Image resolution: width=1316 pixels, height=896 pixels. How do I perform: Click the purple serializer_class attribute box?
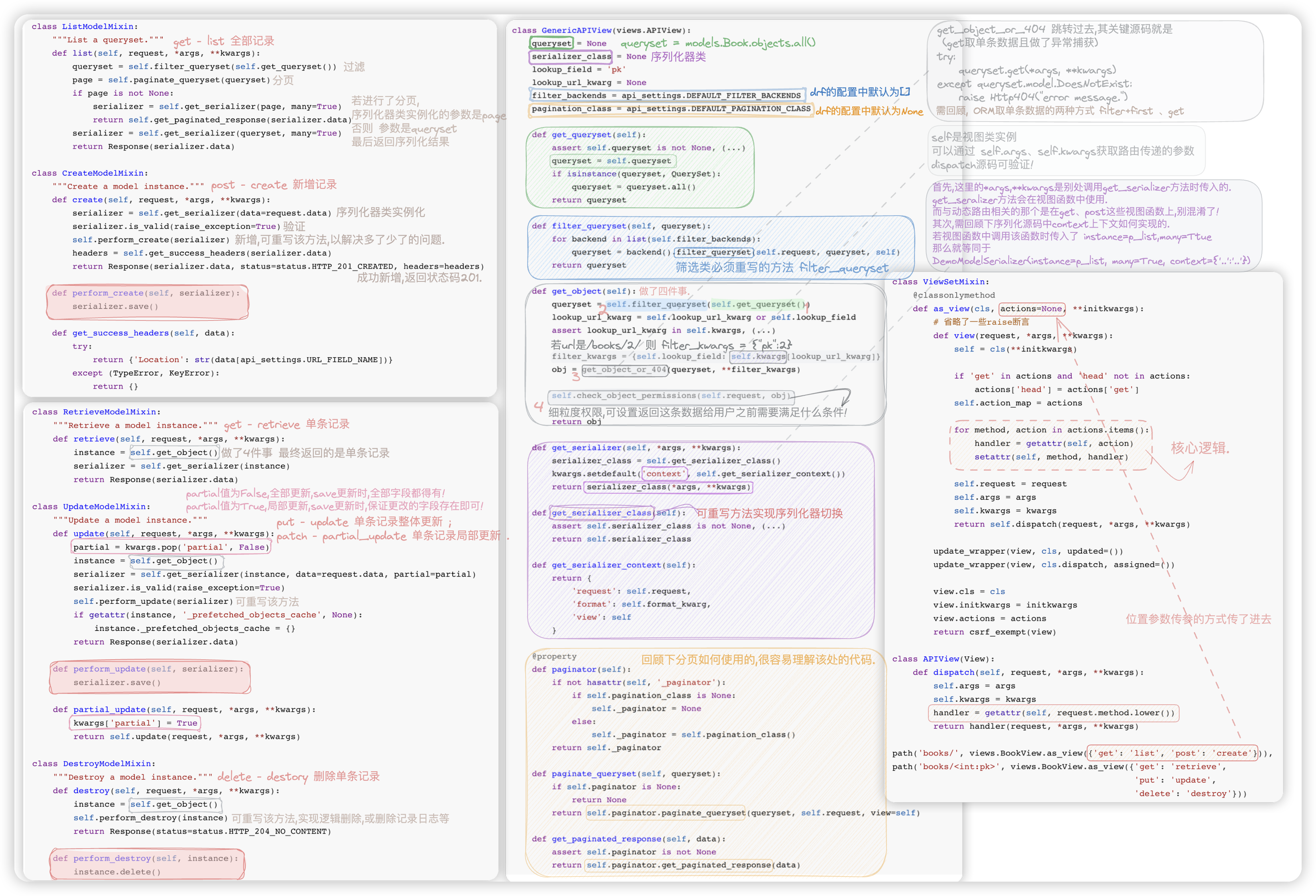571,57
